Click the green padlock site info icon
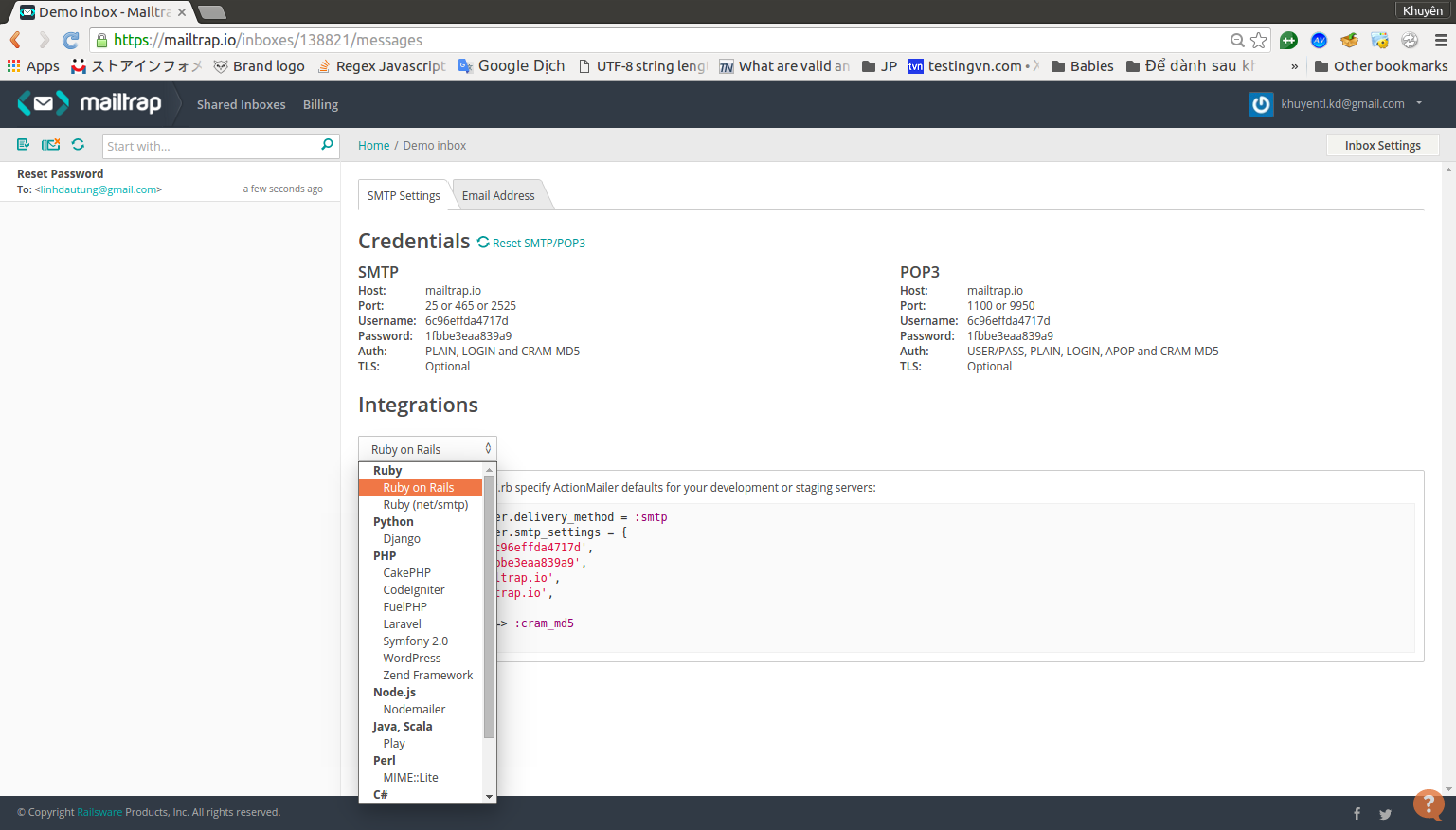 click(101, 40)
